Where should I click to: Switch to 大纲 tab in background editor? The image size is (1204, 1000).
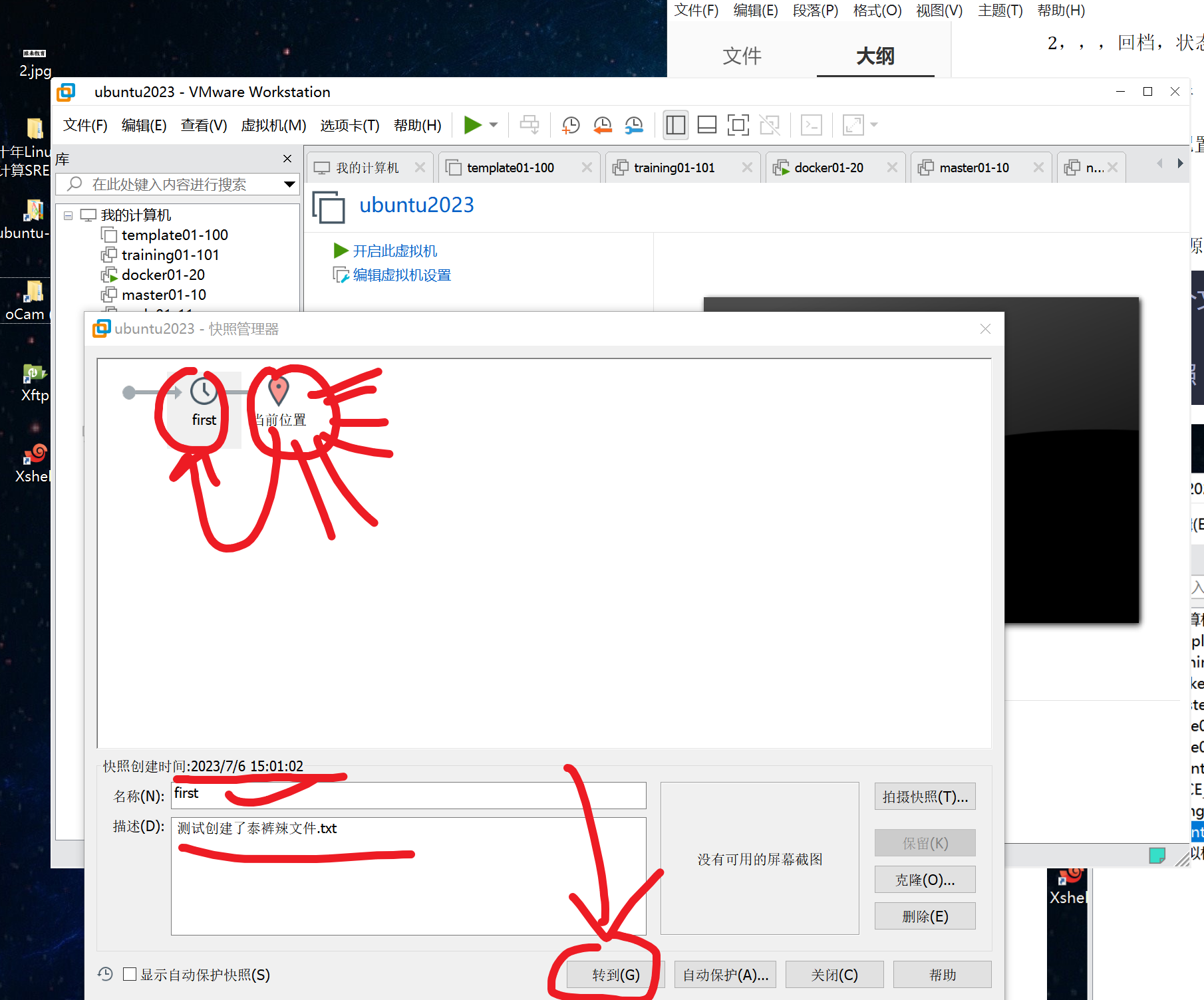pos(875,56)
